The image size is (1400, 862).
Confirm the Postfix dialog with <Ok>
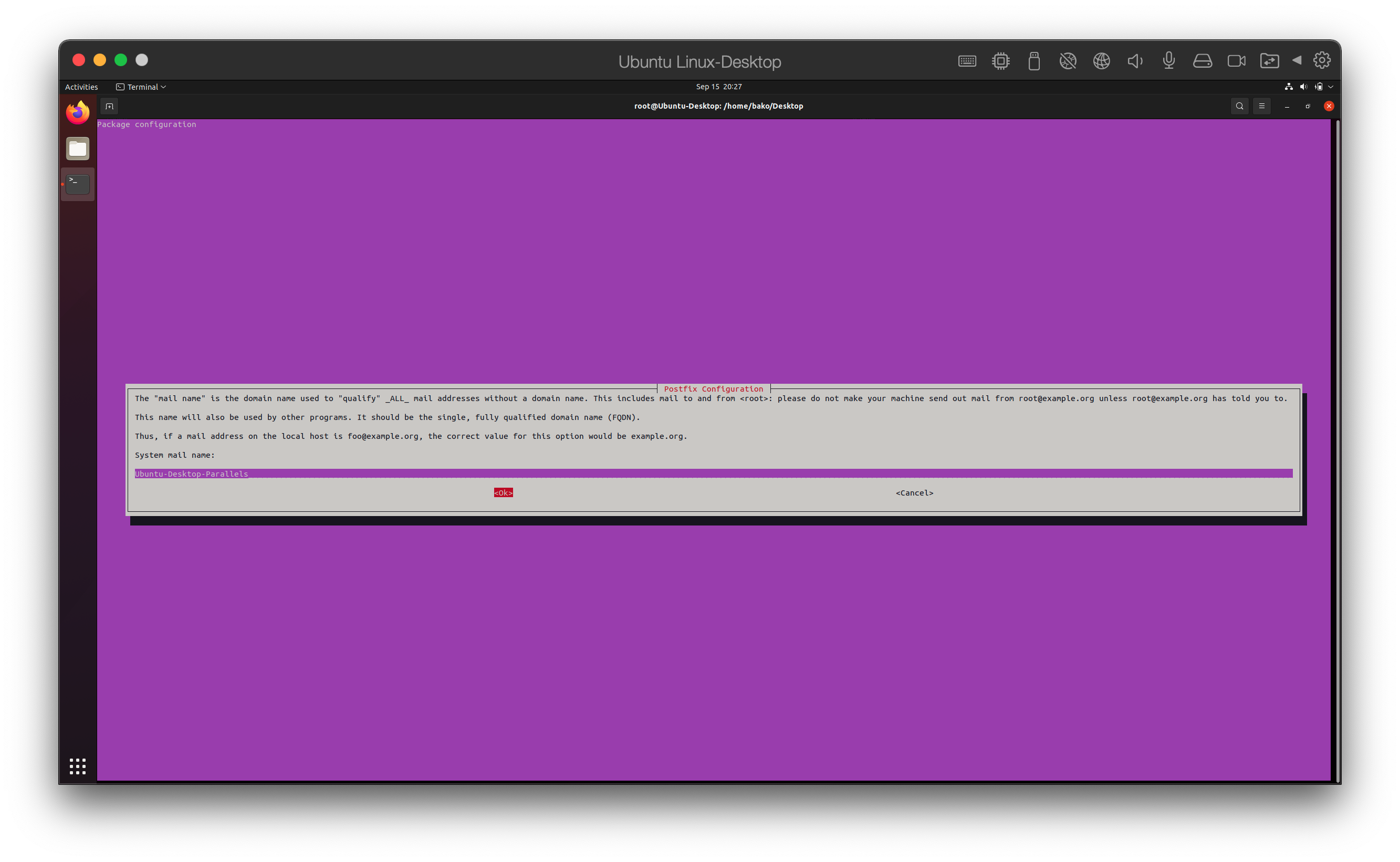pos(503,492)
